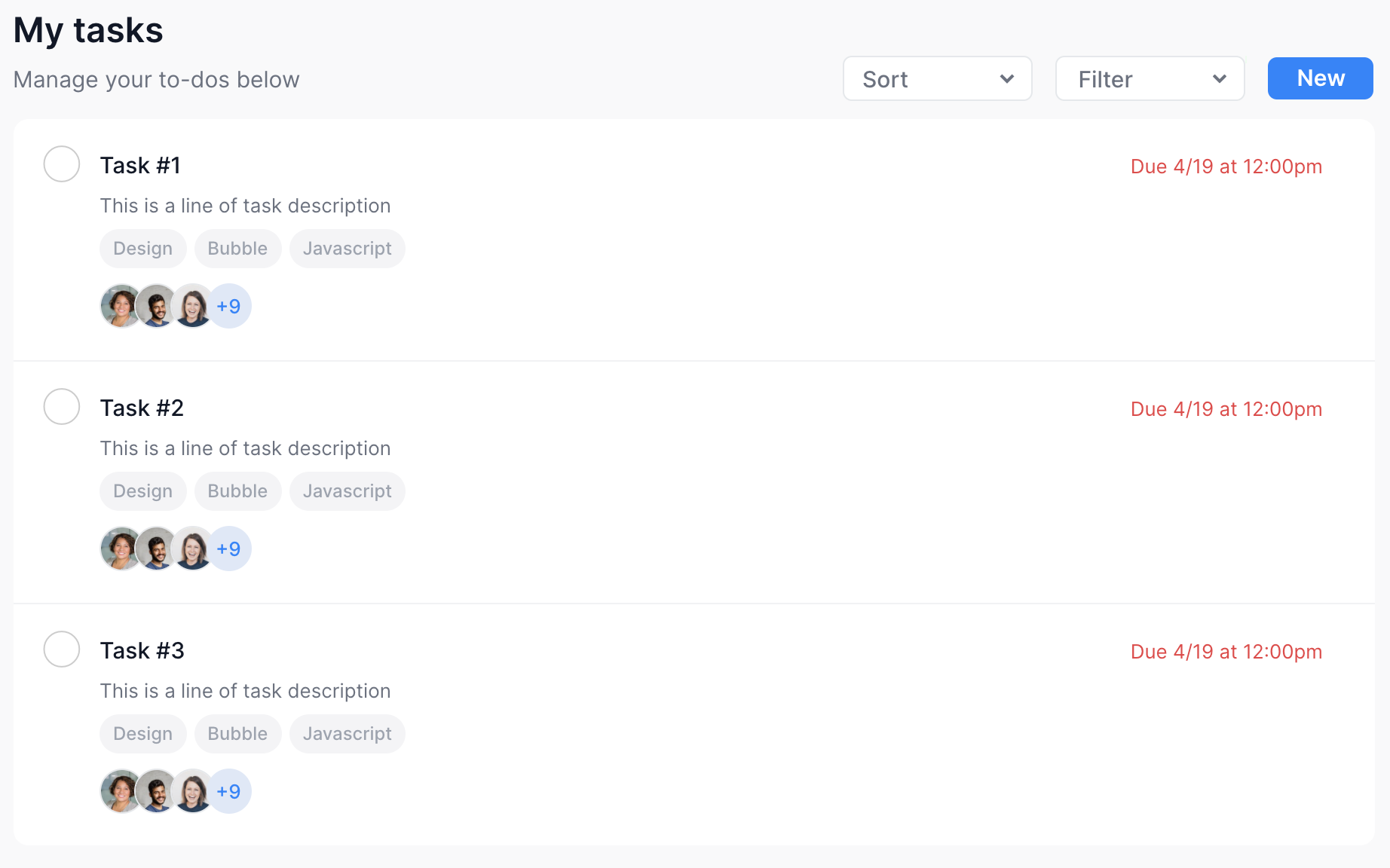Click the Task #1 due date
Screen dimensions: 1390x868
coord(1226,167)
